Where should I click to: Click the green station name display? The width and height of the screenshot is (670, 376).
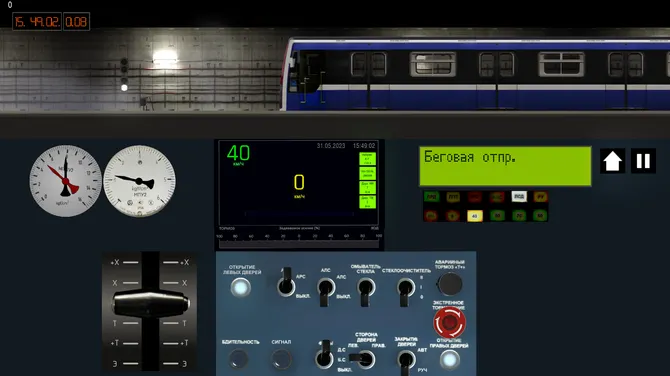(x=505, y=166)
